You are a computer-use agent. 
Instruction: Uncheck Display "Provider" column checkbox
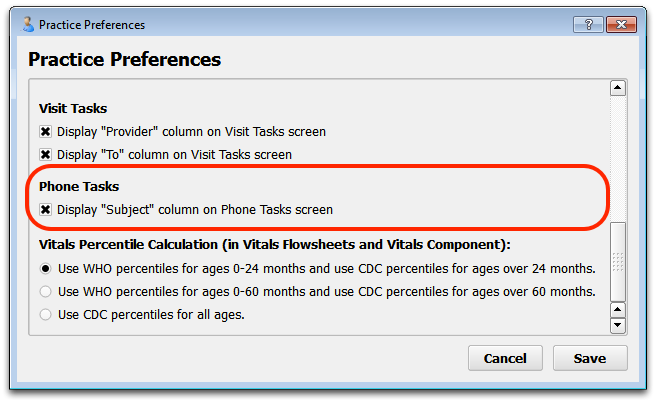[x=46, y=132]
